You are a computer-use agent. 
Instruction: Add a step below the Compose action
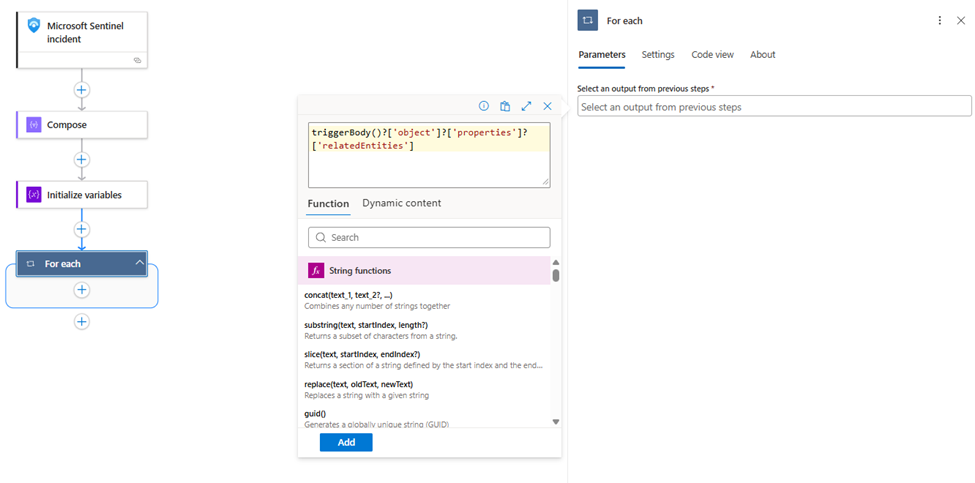(81, 160)
